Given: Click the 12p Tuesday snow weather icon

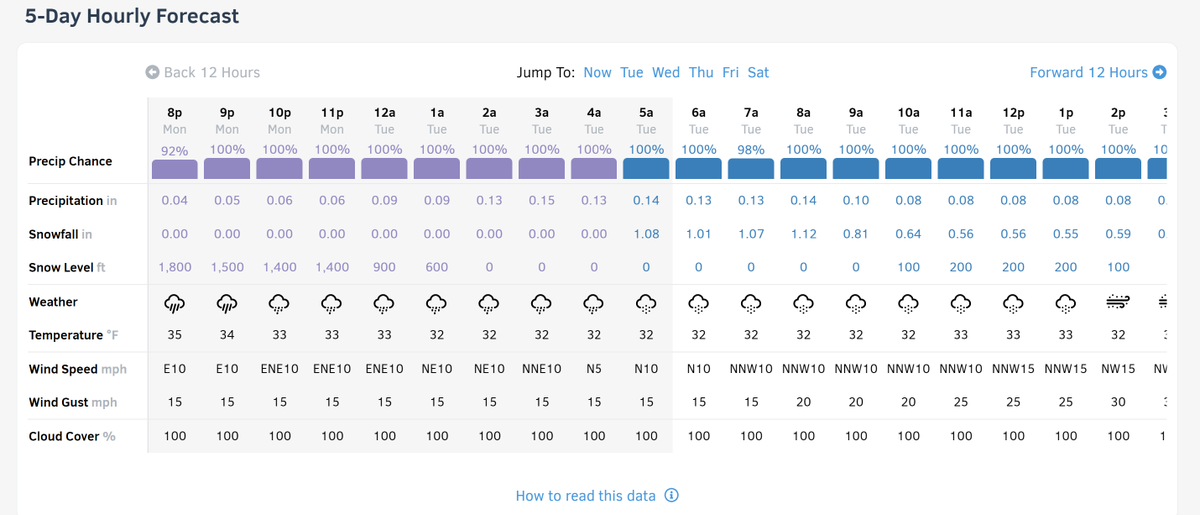Looking at the screenshot, I should (x=1013, y=302).
